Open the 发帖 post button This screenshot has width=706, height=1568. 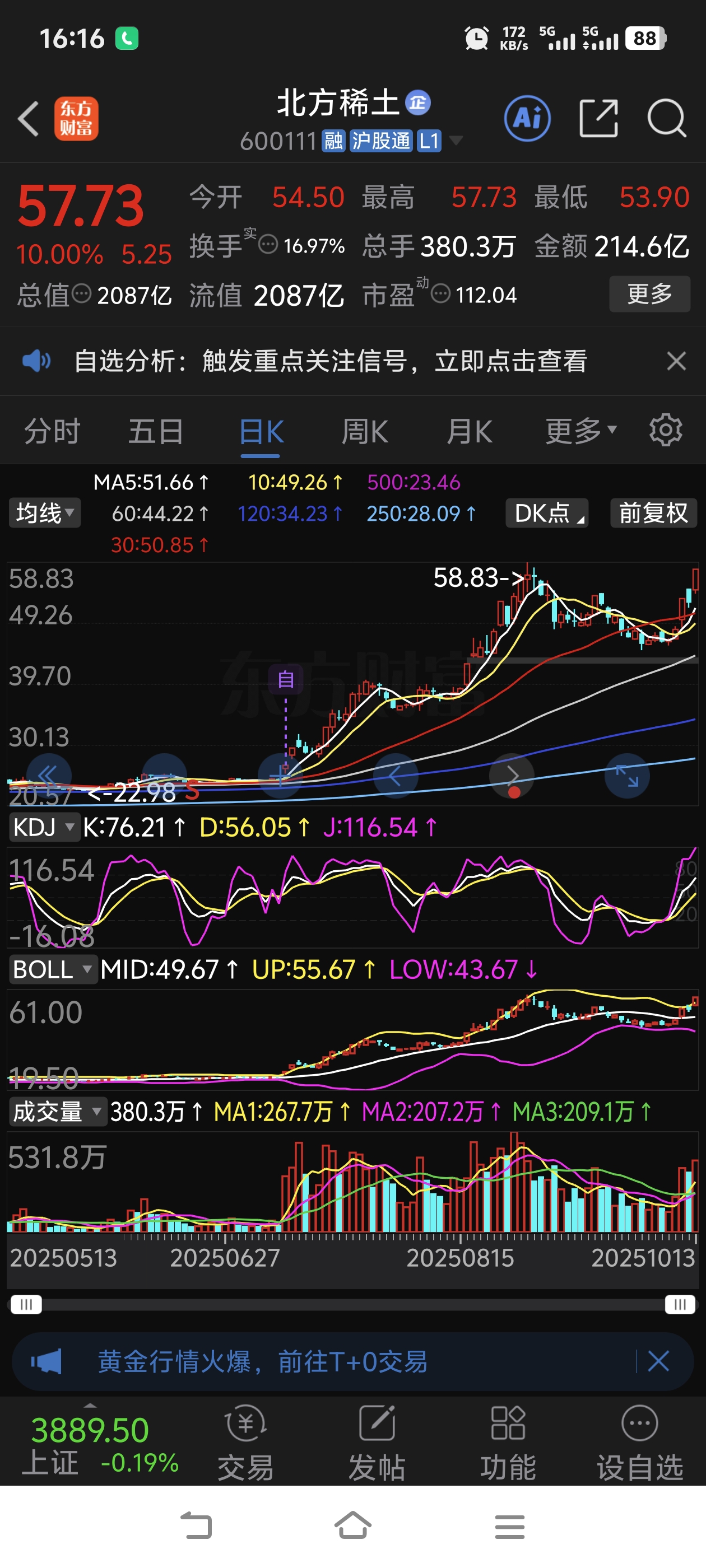377,1444
